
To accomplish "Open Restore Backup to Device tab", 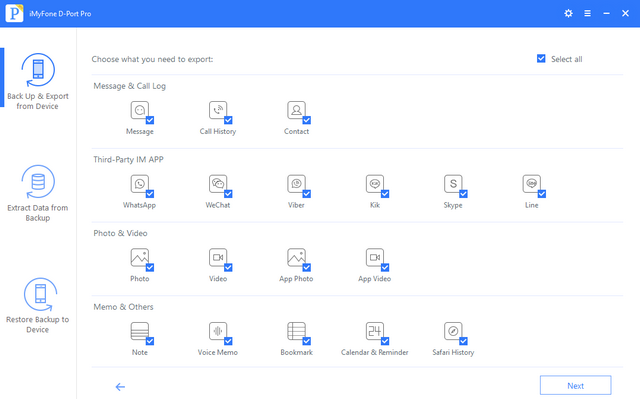I will (38, 305).
